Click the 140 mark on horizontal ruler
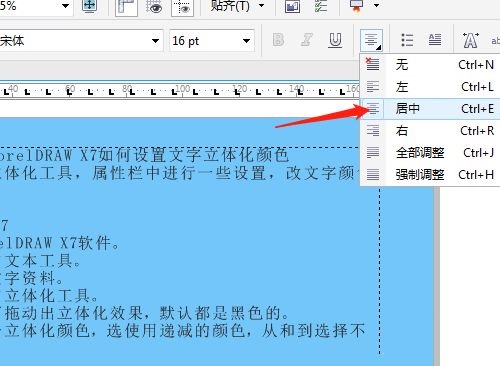The height and width of the screenshot is (366, 500). coord(297,89)
